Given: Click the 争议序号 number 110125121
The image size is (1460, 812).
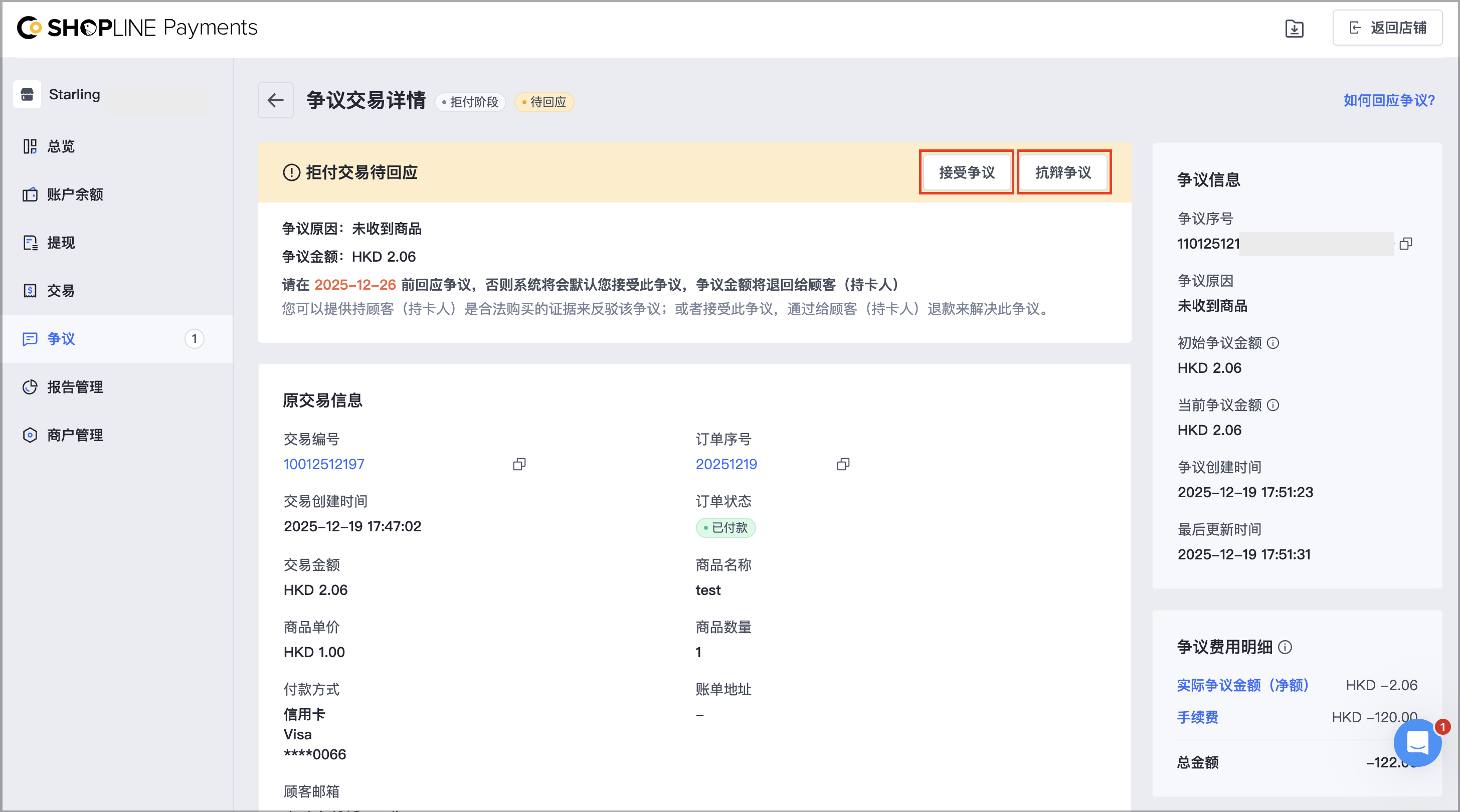Looking at the screenshot, I should 1208,244.
